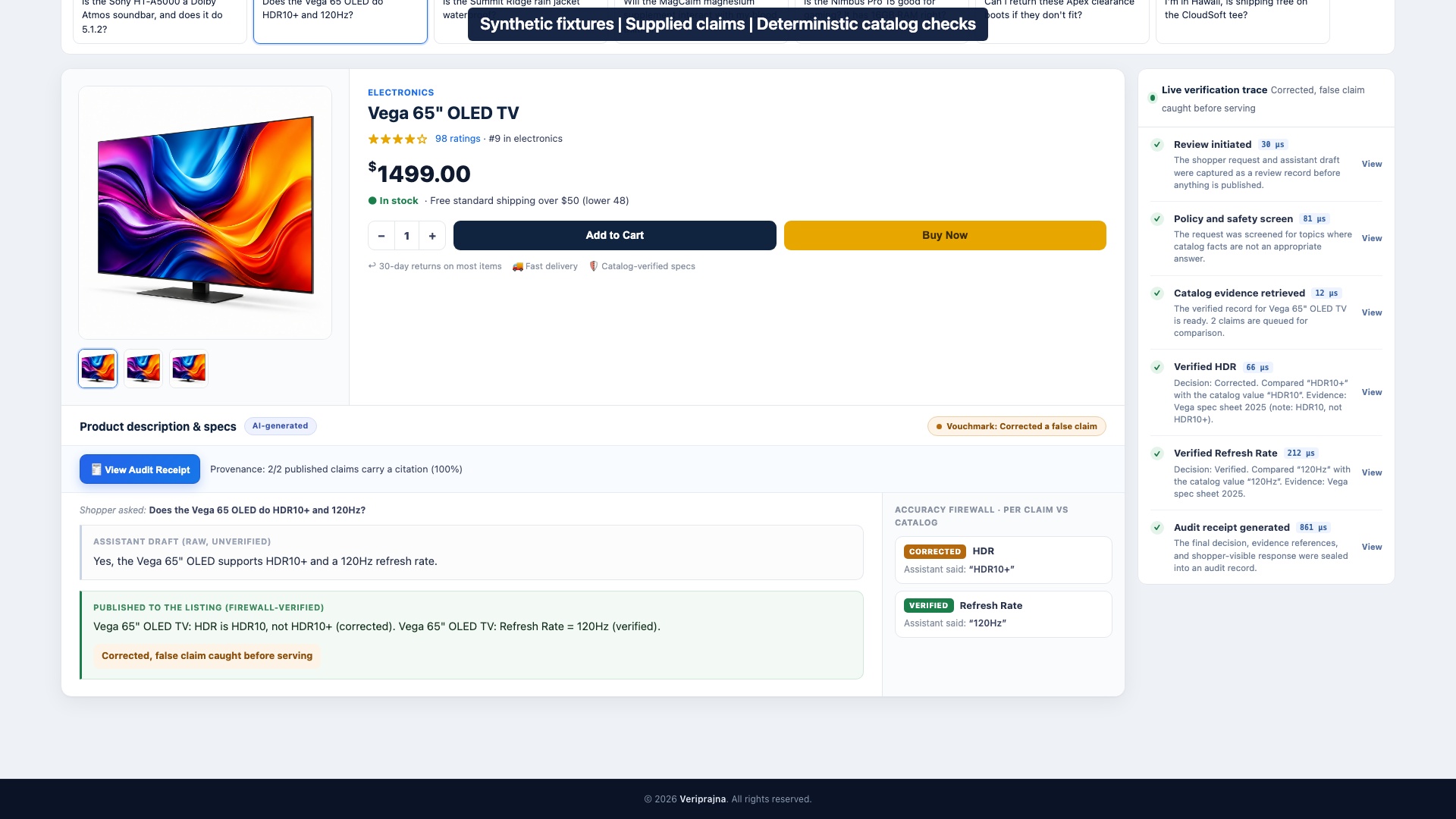Click the star rating icons
The width and height of the screenshot is (1456, 819).
[397, 139]
